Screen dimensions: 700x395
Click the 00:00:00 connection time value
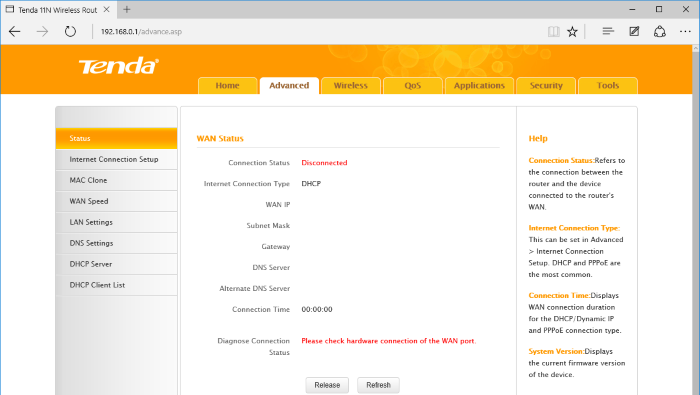pyautogui.click(x=317, y=309)
